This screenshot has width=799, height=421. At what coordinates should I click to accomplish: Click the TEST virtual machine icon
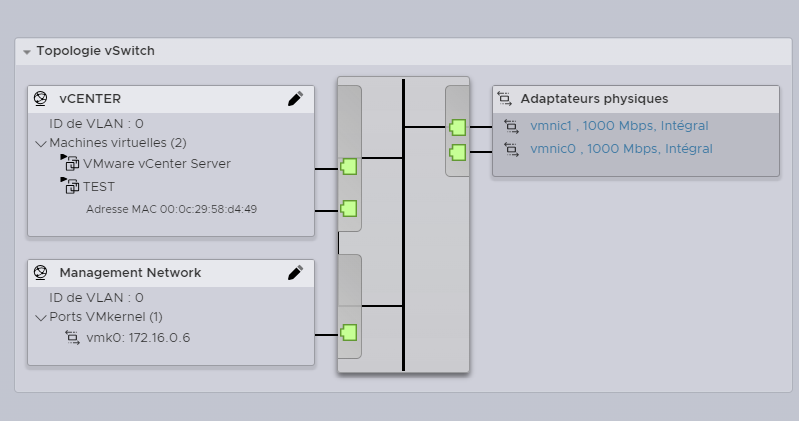tap(70, 186)
